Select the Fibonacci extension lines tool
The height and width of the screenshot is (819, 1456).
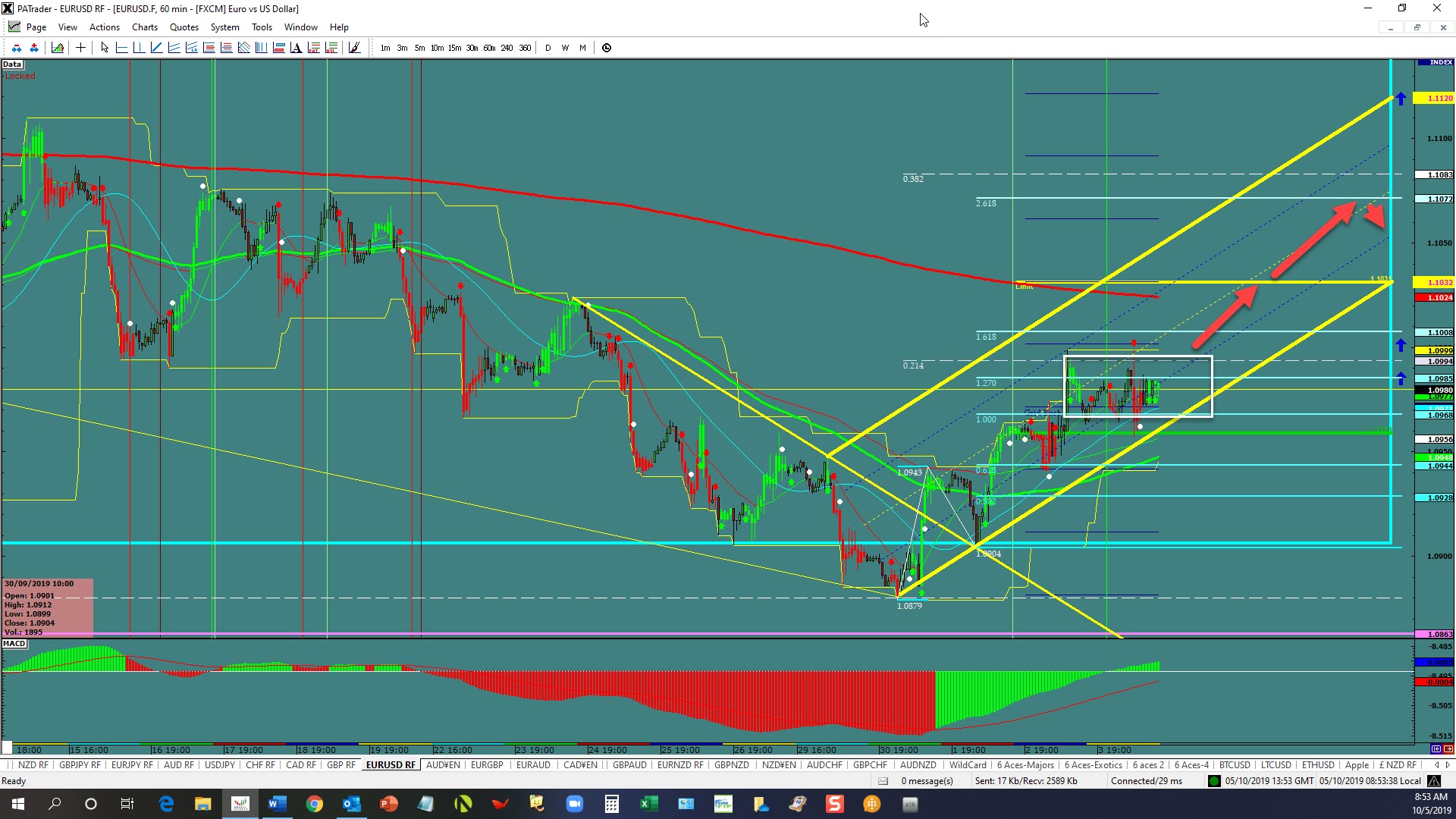pos(226,48)
